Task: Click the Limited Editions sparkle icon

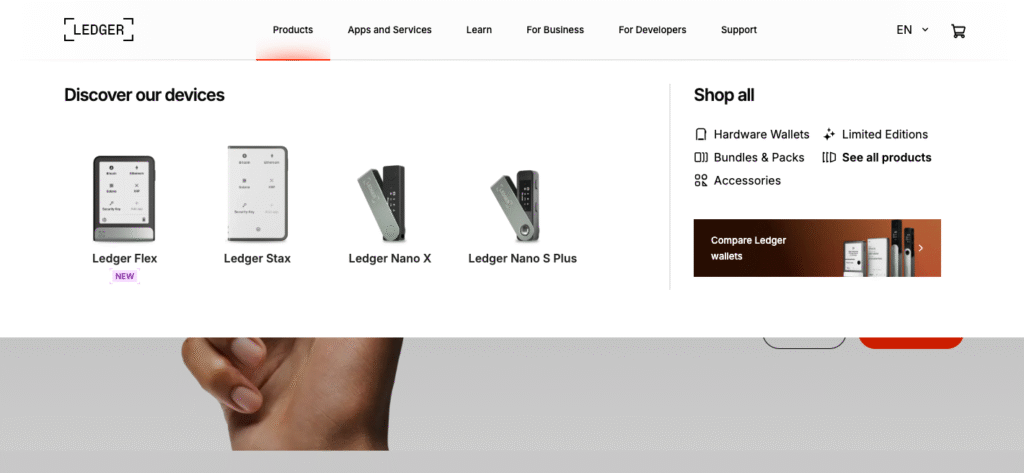Action: (x=829, y=135)
